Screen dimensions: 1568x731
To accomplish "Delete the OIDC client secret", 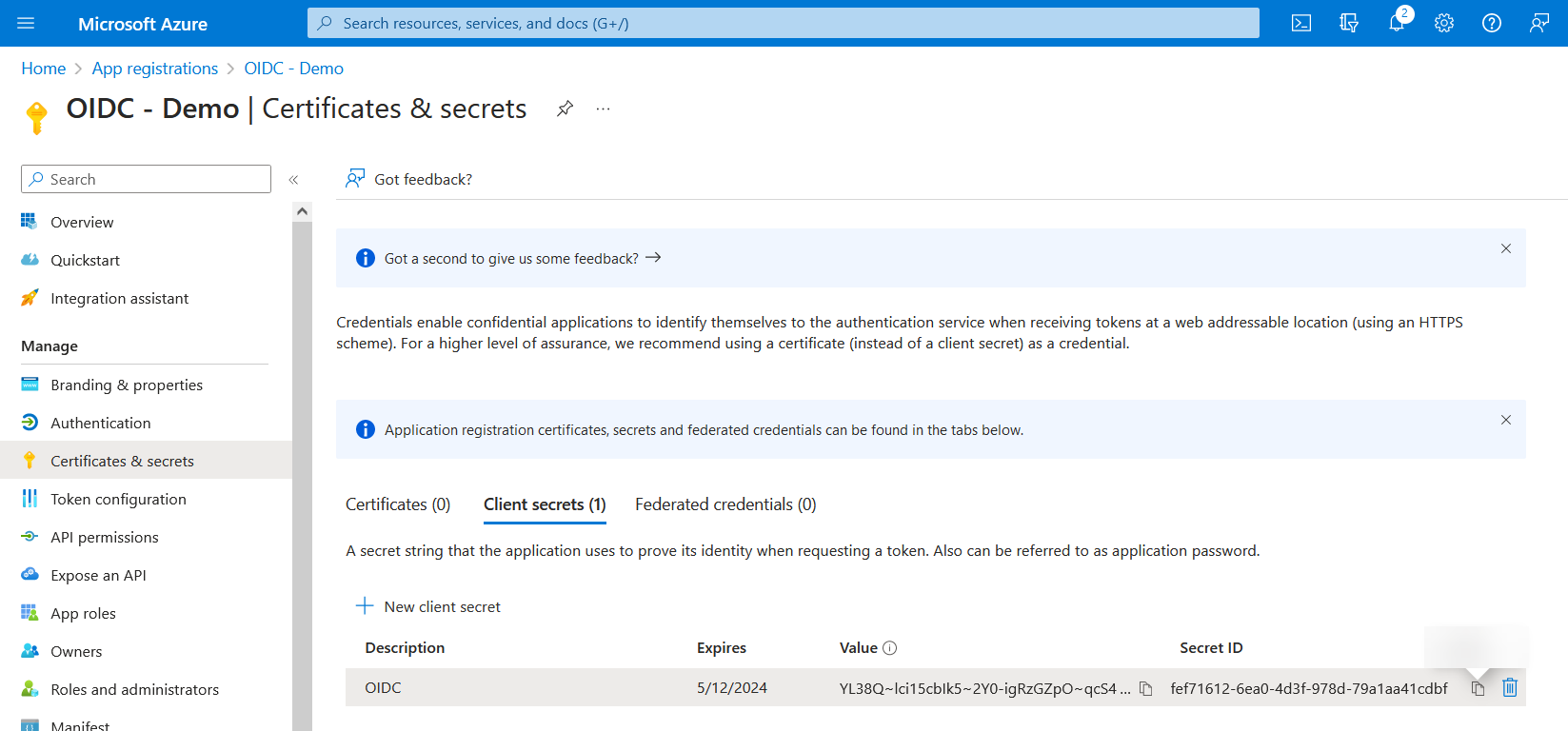I will 1510,687.
